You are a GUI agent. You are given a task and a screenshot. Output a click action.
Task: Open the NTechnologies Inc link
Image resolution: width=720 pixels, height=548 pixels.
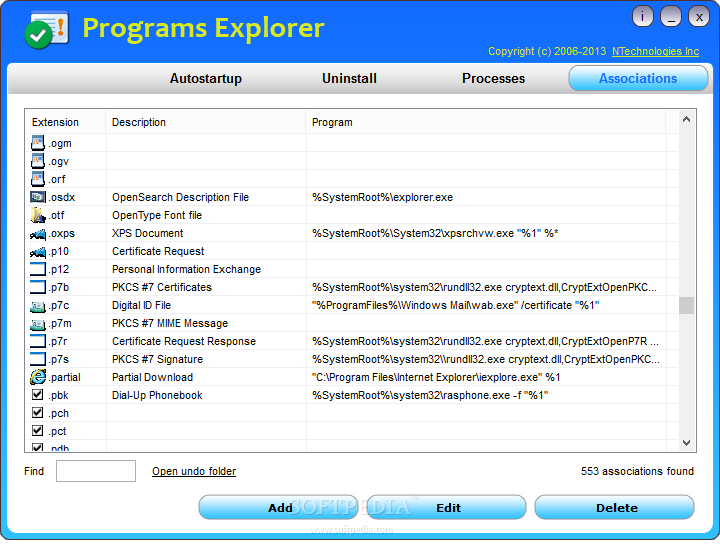point(655,51)
